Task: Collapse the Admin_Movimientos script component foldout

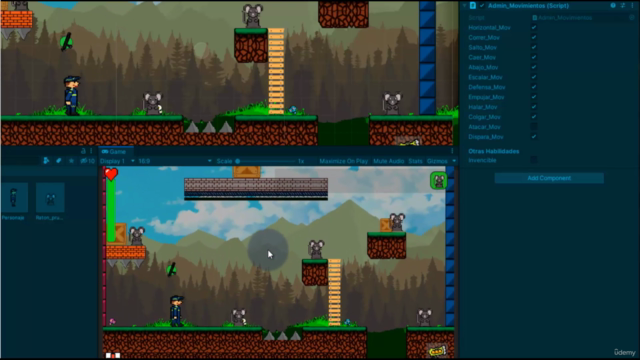Action: 464,6
